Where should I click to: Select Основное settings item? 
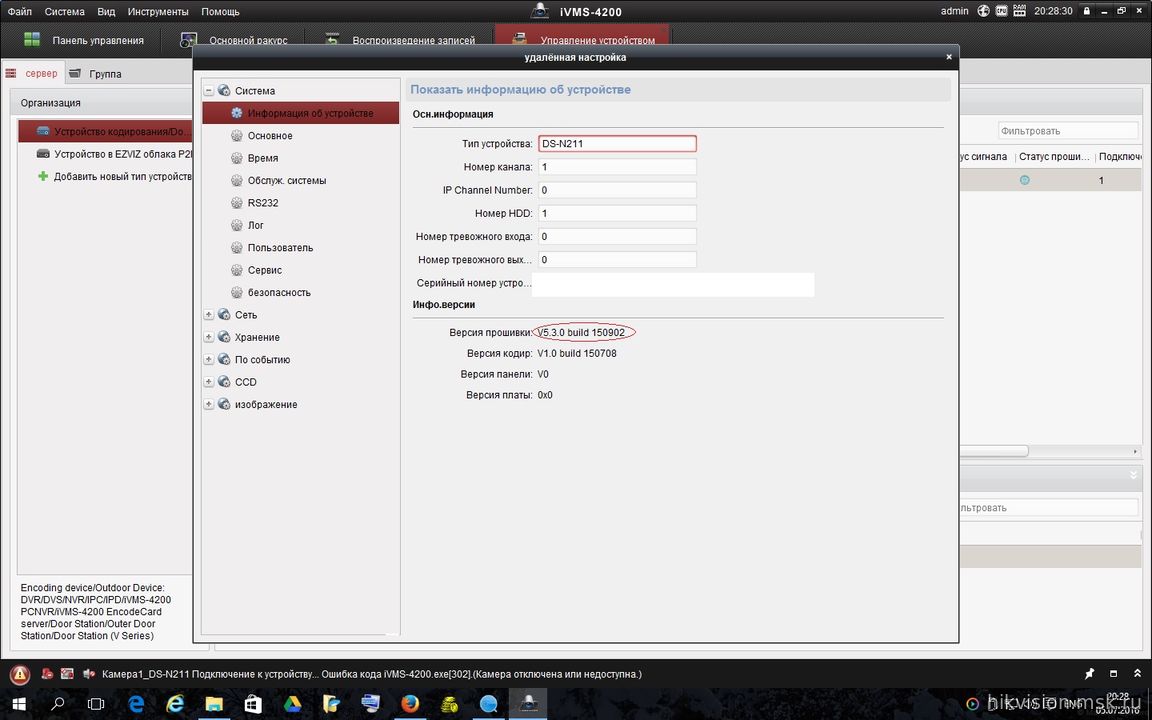point(270,136)
